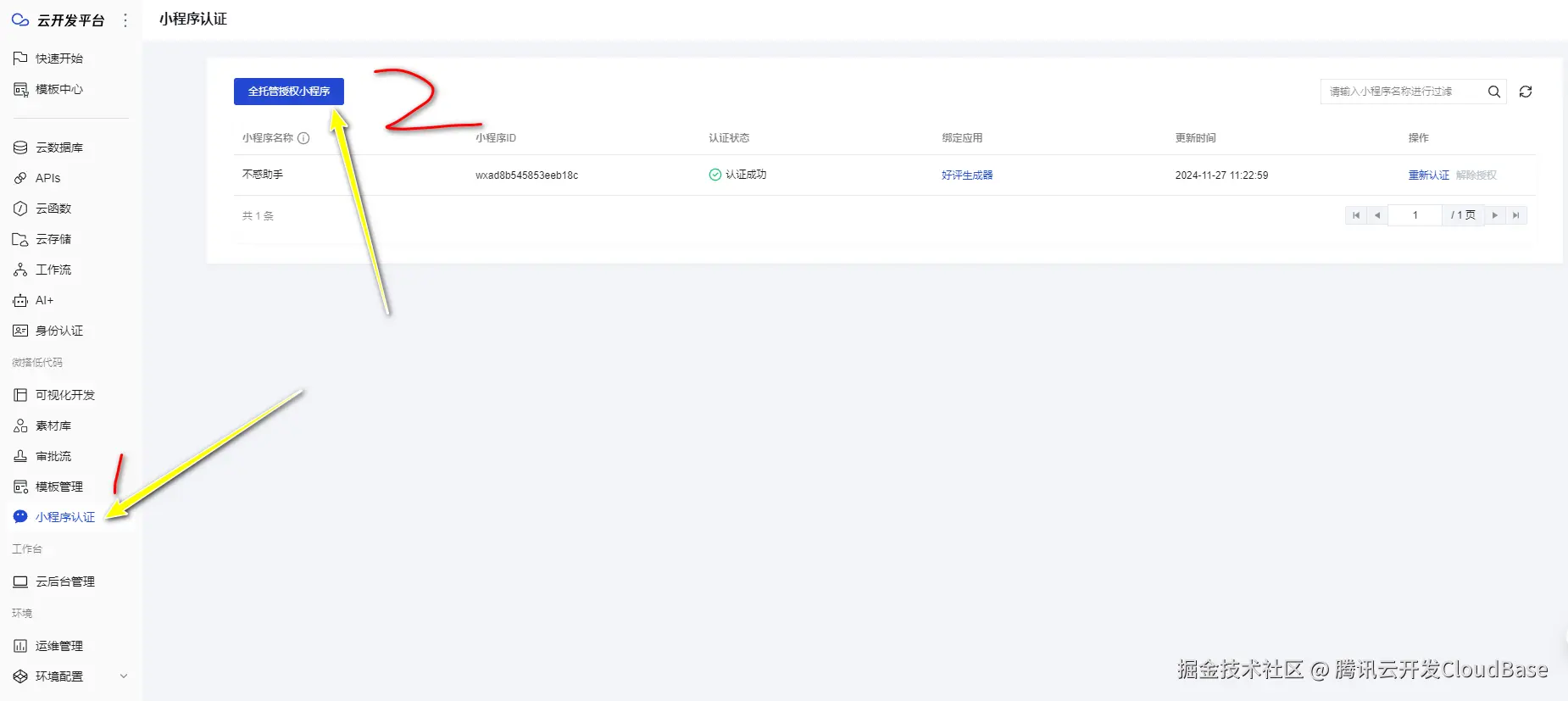Click the / 1 页 page total label
Viewport: 1568px width, 701px height.
(x=1463, y=215)
